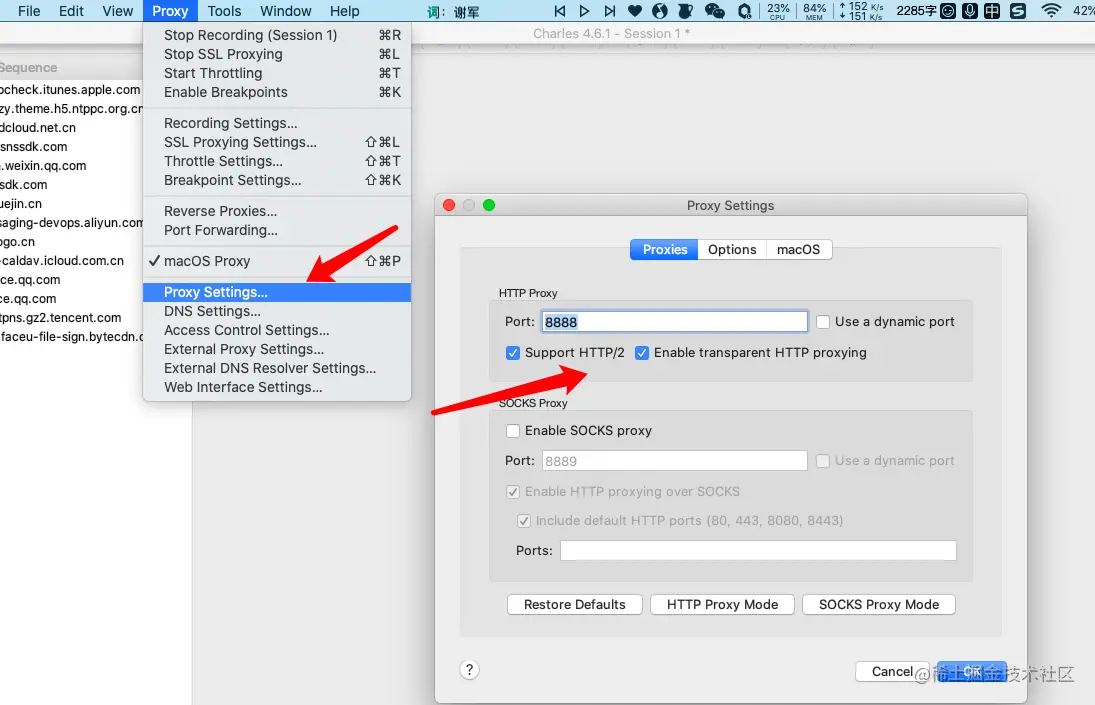This screenshot has width=1095, height=705.
Task: Toggle Enable HTTP proxying over SOCKS
Action: (x=513, y=491)
